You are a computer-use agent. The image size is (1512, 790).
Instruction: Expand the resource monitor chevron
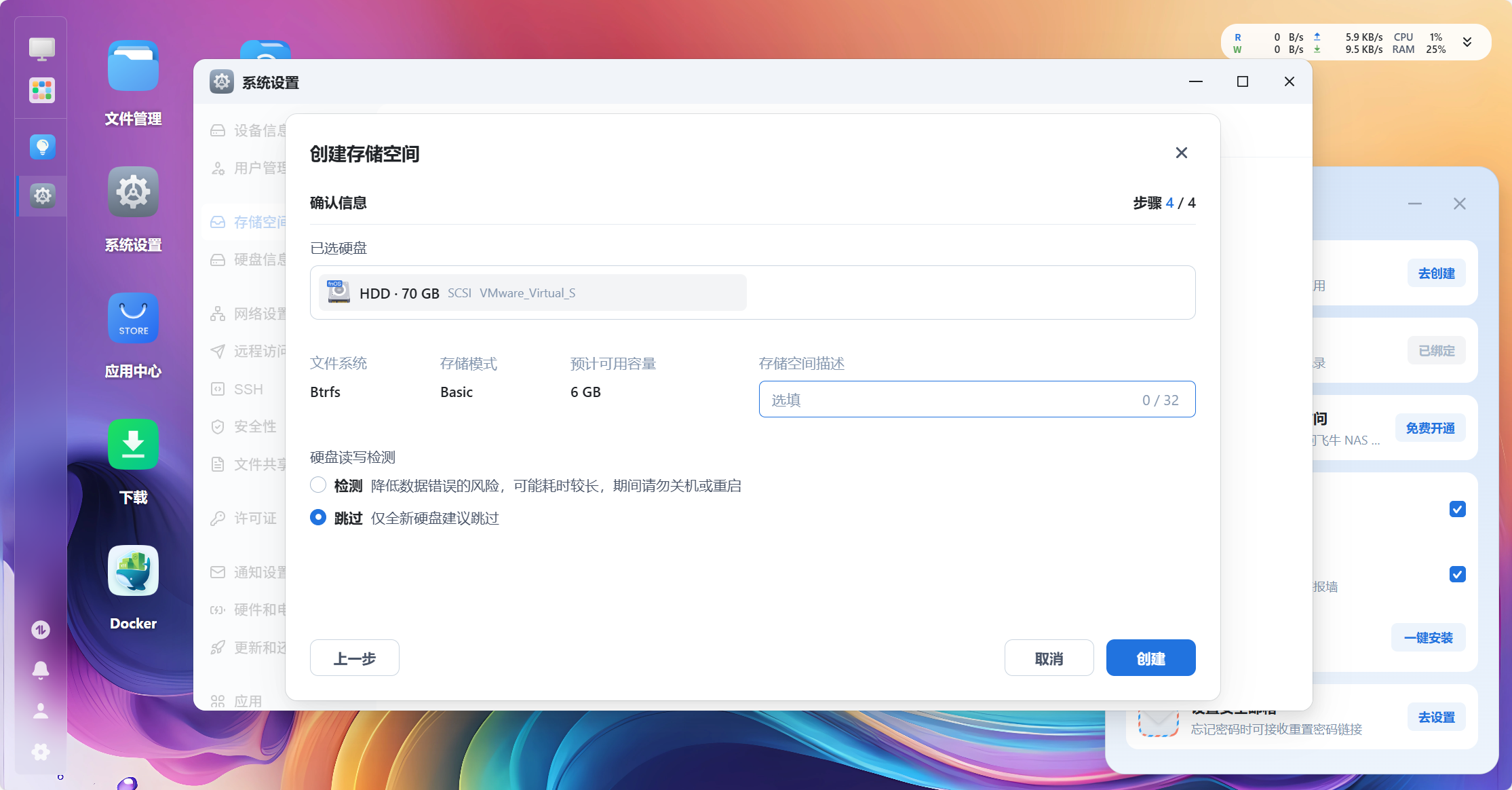pos(1467,43)
